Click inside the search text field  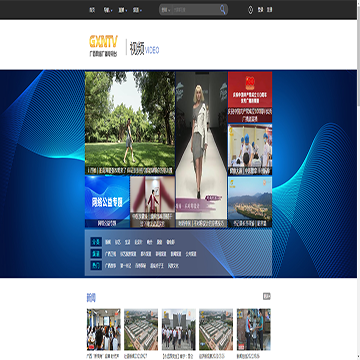pyautogui.click(x=195, y=10)
